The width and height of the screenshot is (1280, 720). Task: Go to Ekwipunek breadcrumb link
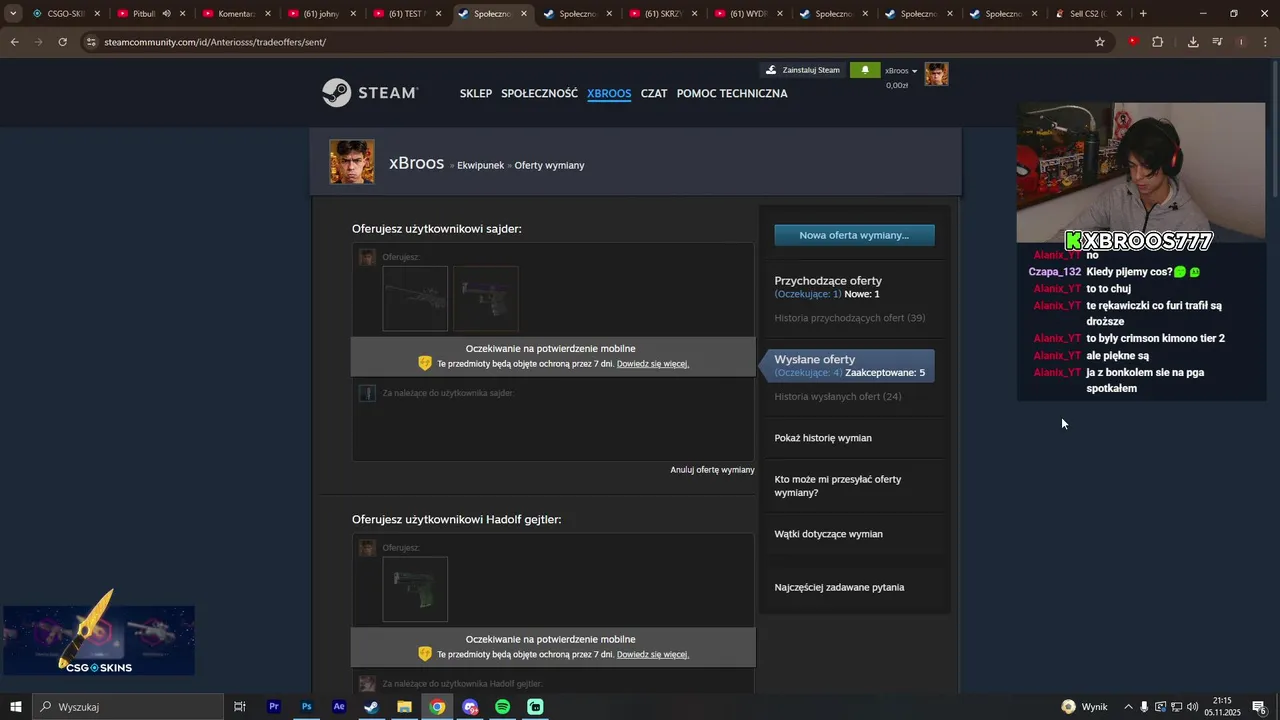click(480, 165)
